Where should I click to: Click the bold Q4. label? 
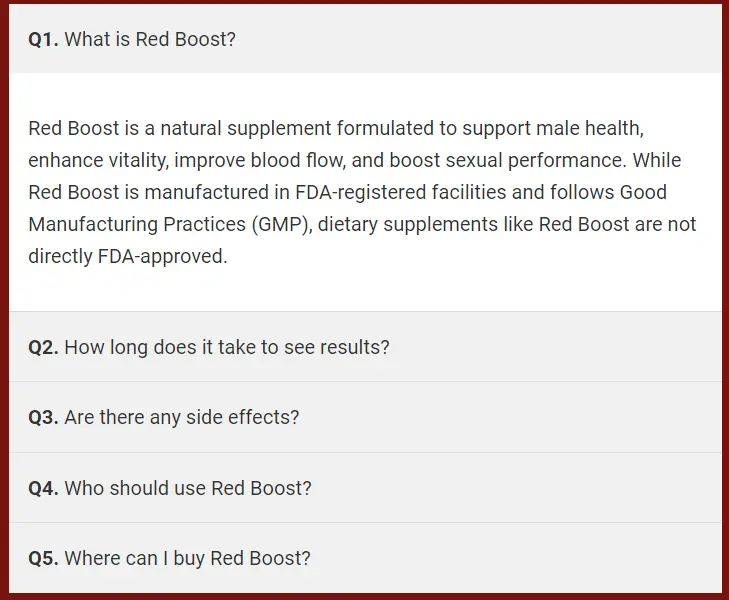coord(43,488)
